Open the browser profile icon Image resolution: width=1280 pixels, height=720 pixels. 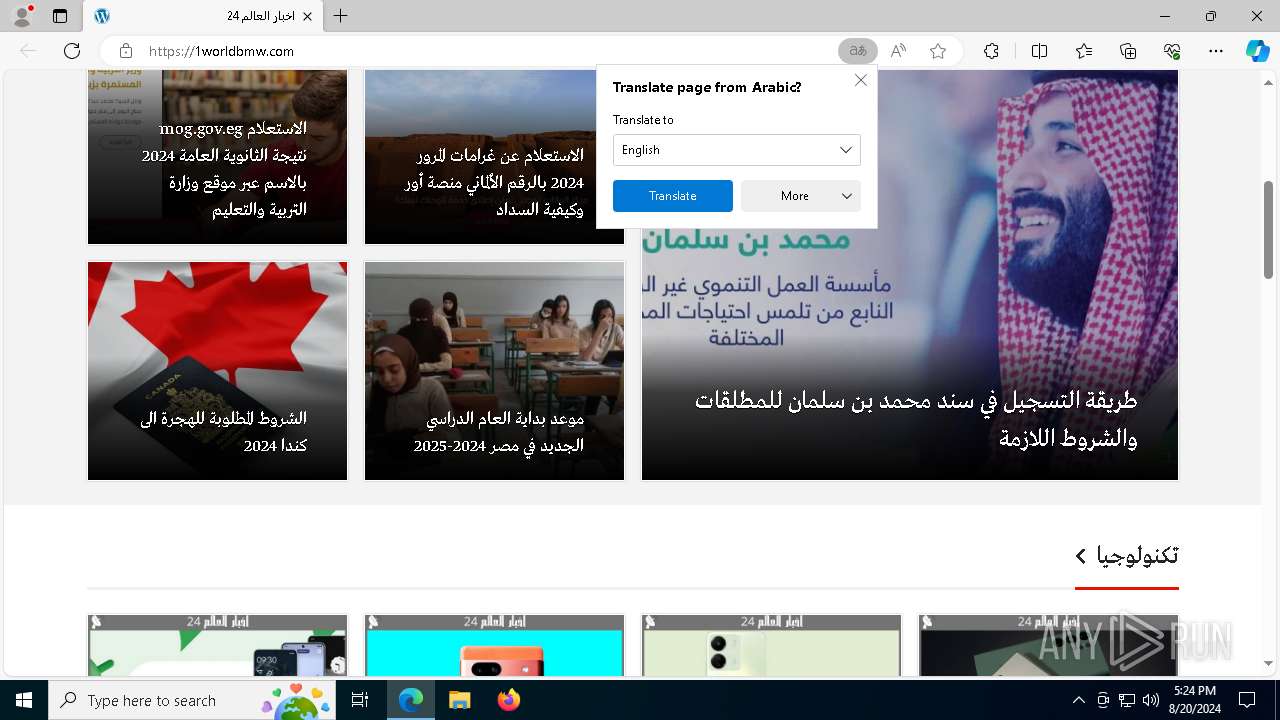[21, 16]
